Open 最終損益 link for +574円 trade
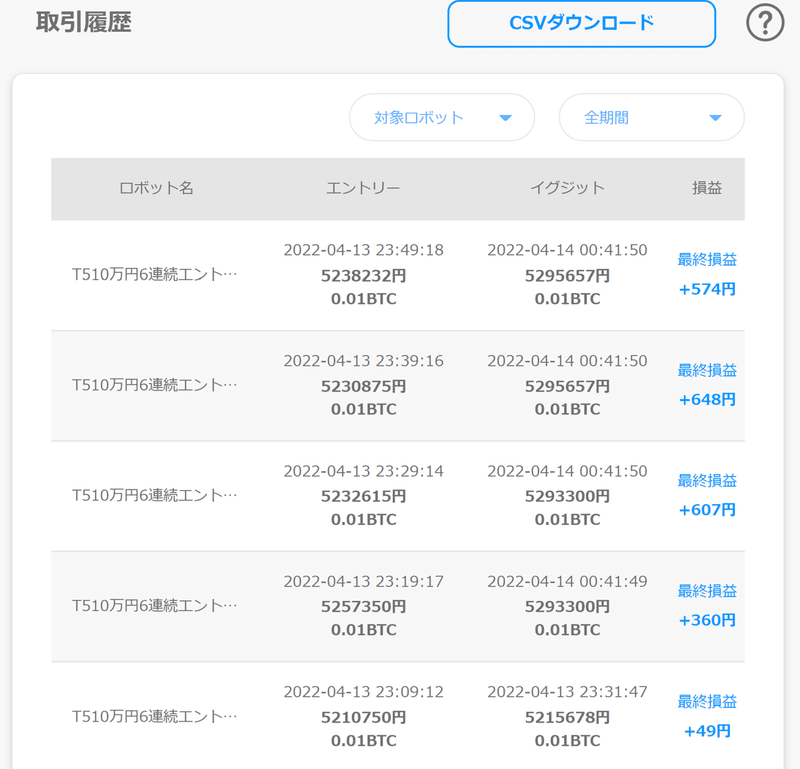This screenshot has height=769, width=800. coord(707,260)
